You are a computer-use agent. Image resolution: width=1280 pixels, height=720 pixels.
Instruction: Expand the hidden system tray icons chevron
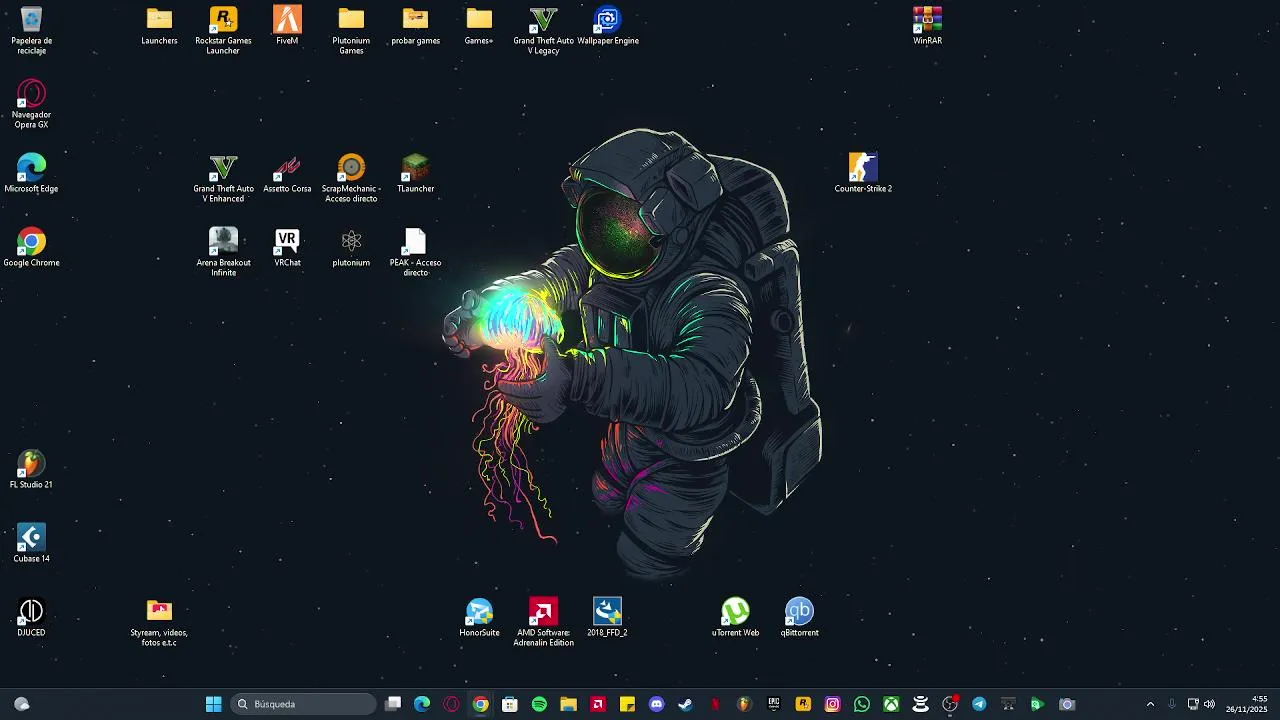[1150, 704]
